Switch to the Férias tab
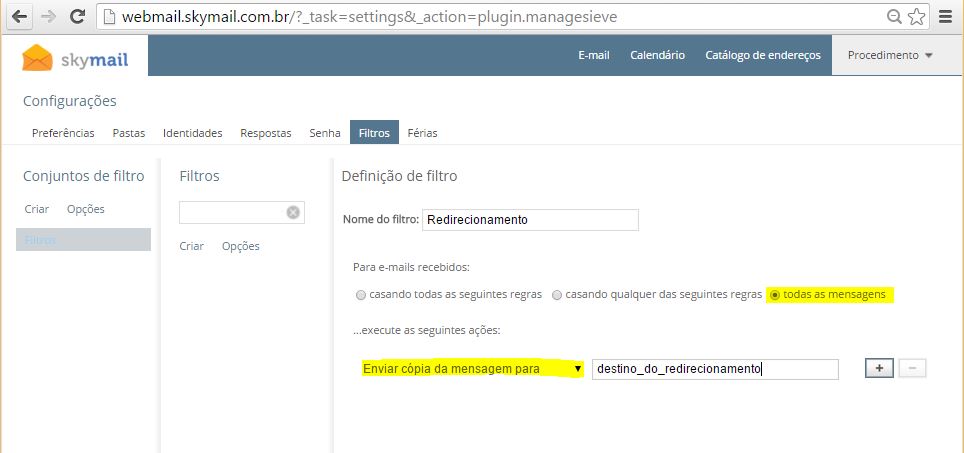The height and width of the screenshot is (453, 964). click(422, 133)
